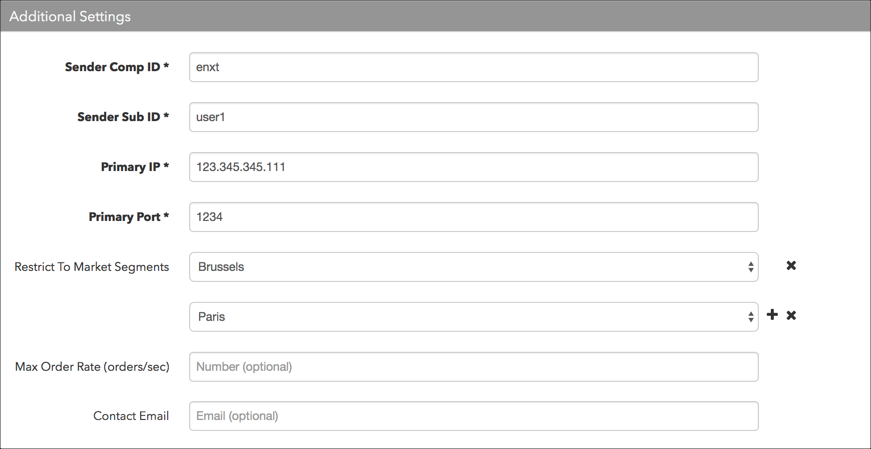Screen dimensions: 871x449
Task: Open the Brussels market segment dropdown
Action: [x=473, y=267]
